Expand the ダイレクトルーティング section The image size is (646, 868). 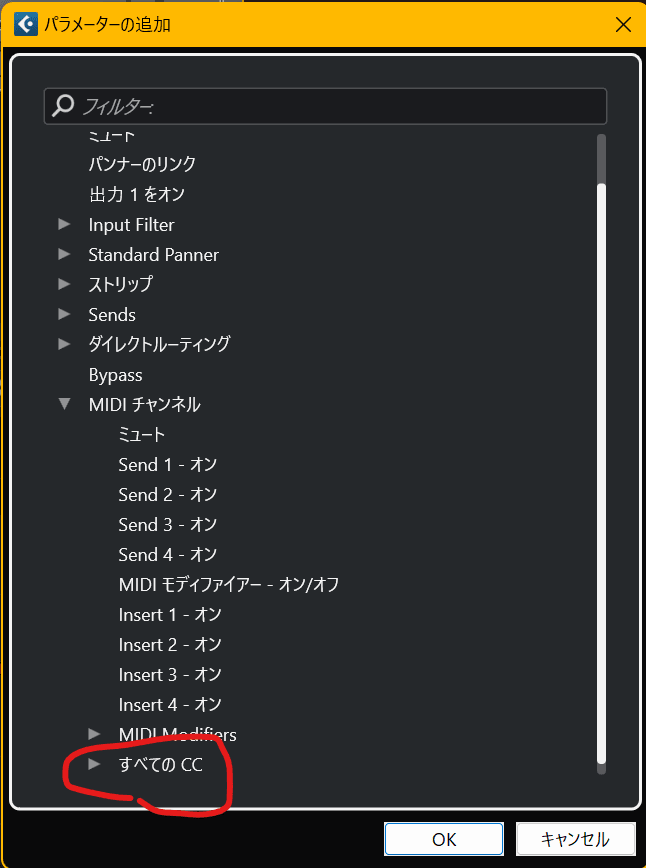pyautogui.click(x=65, y=344)
